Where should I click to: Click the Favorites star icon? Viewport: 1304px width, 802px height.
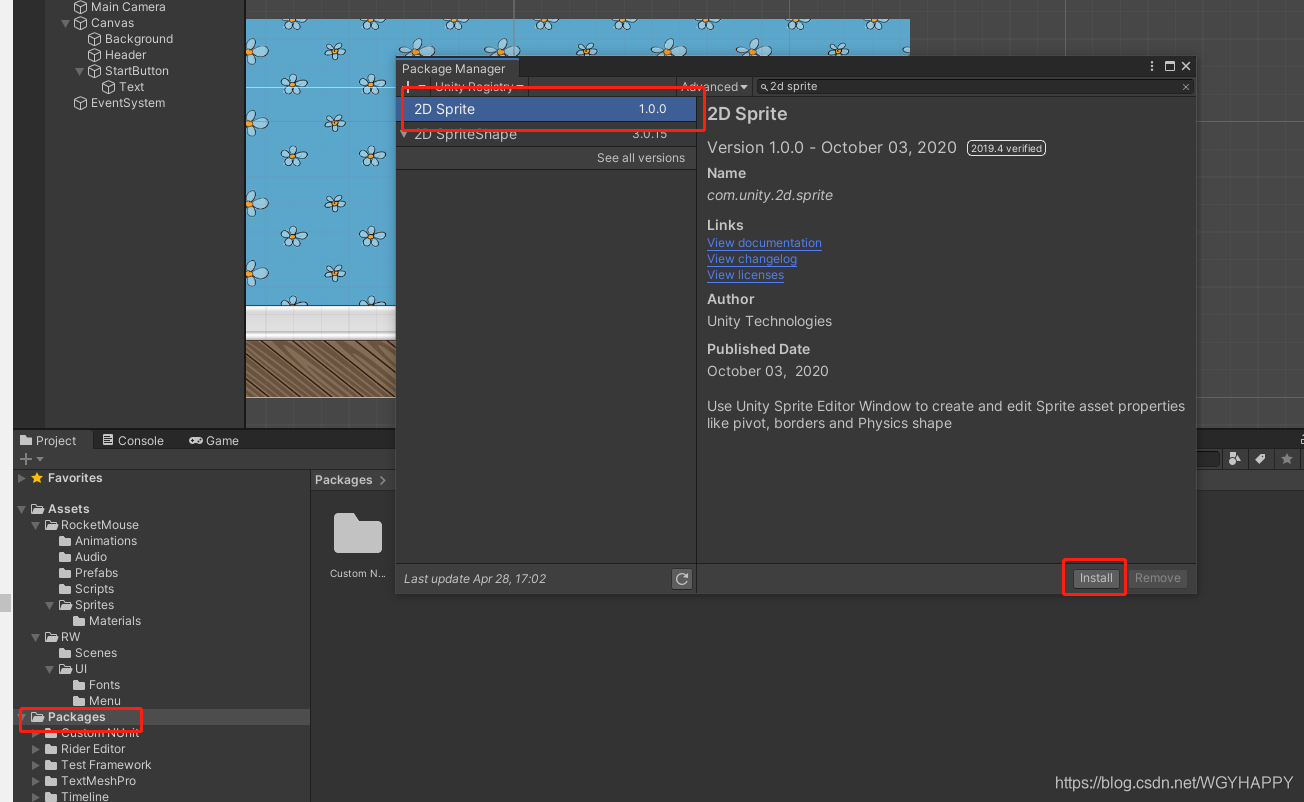[x=37, y=478]
